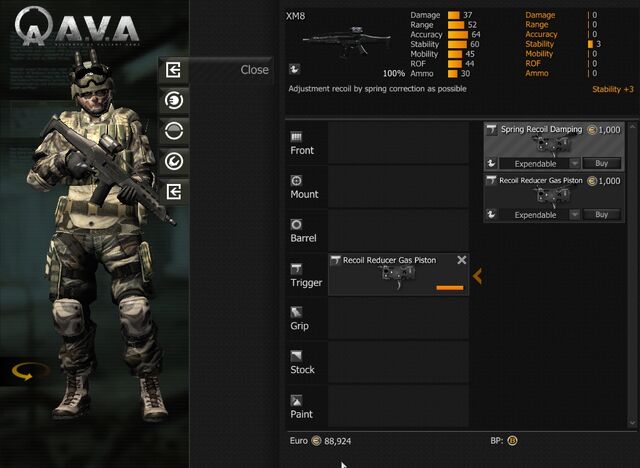Click the XM8 rifle preview image
This screenshot has height=468, width=640.
click(x=347, y=43)
